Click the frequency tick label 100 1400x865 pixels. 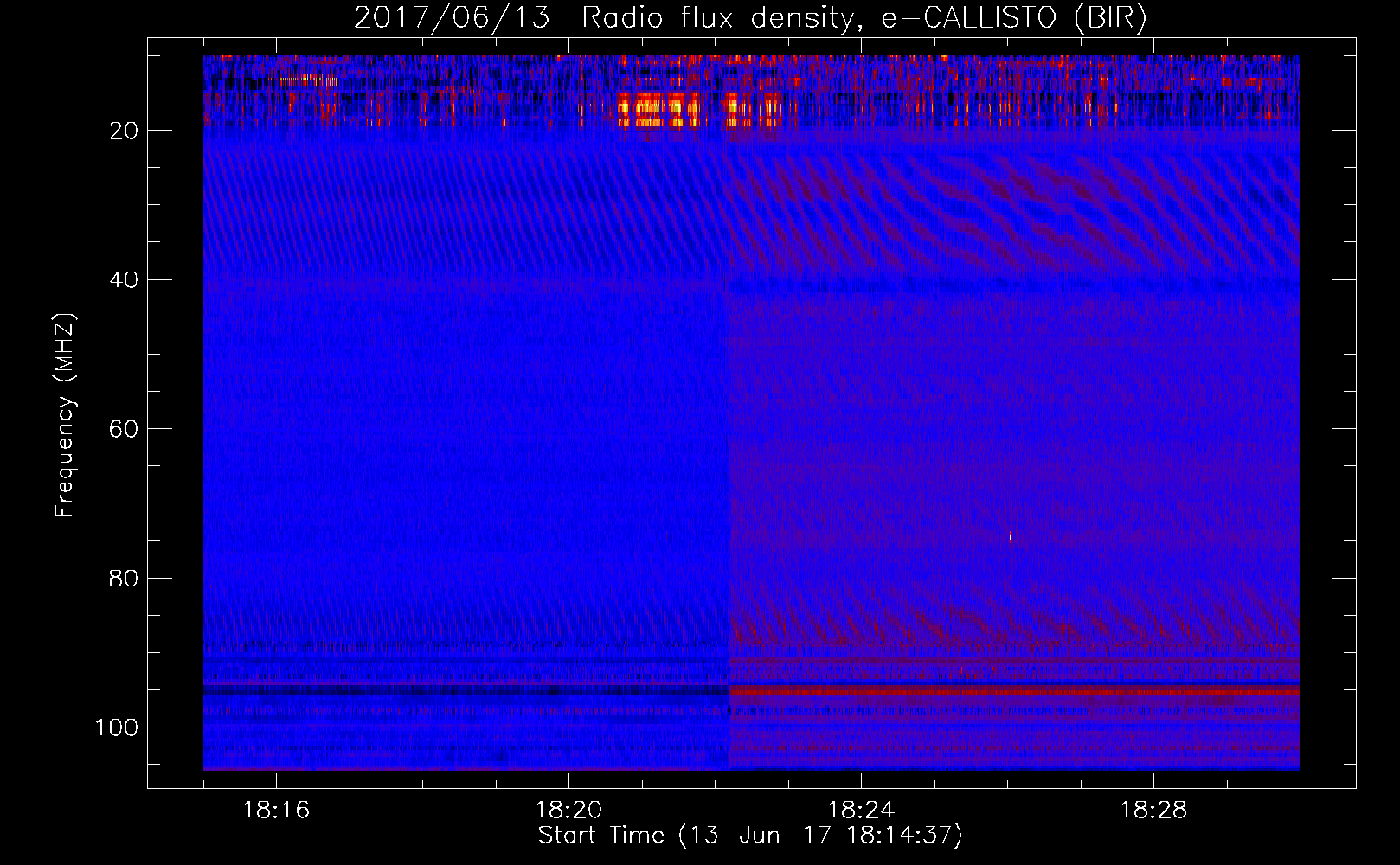pyautogui.click(x=117, y=727)
